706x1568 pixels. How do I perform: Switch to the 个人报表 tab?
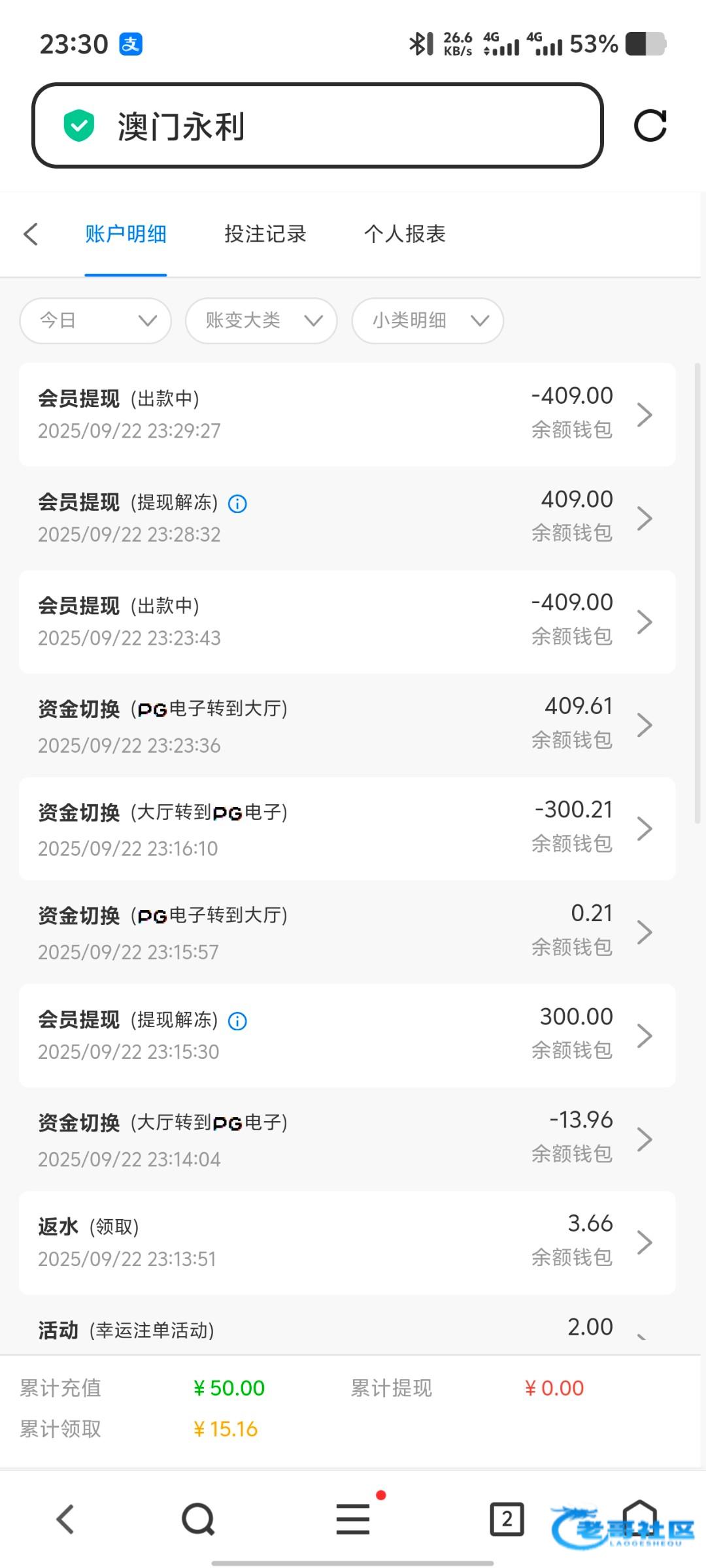coord(405,234)
